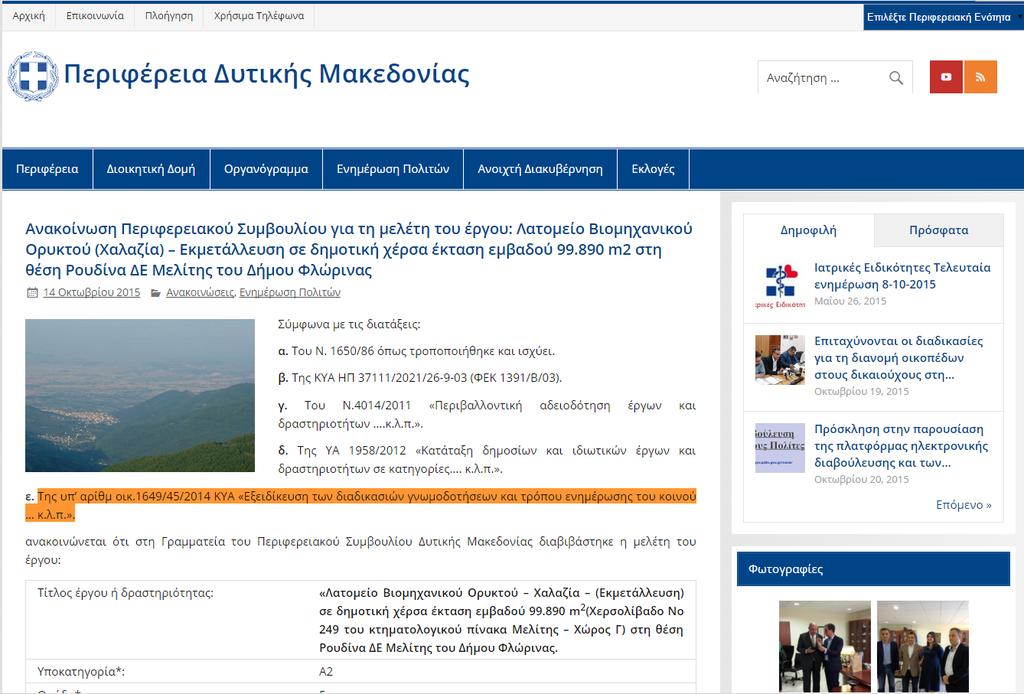This screenshot has width=1024, height=694.
Task: Open the Ενημέρωση Πολιτών navigation menu
Action: [392, 169]
